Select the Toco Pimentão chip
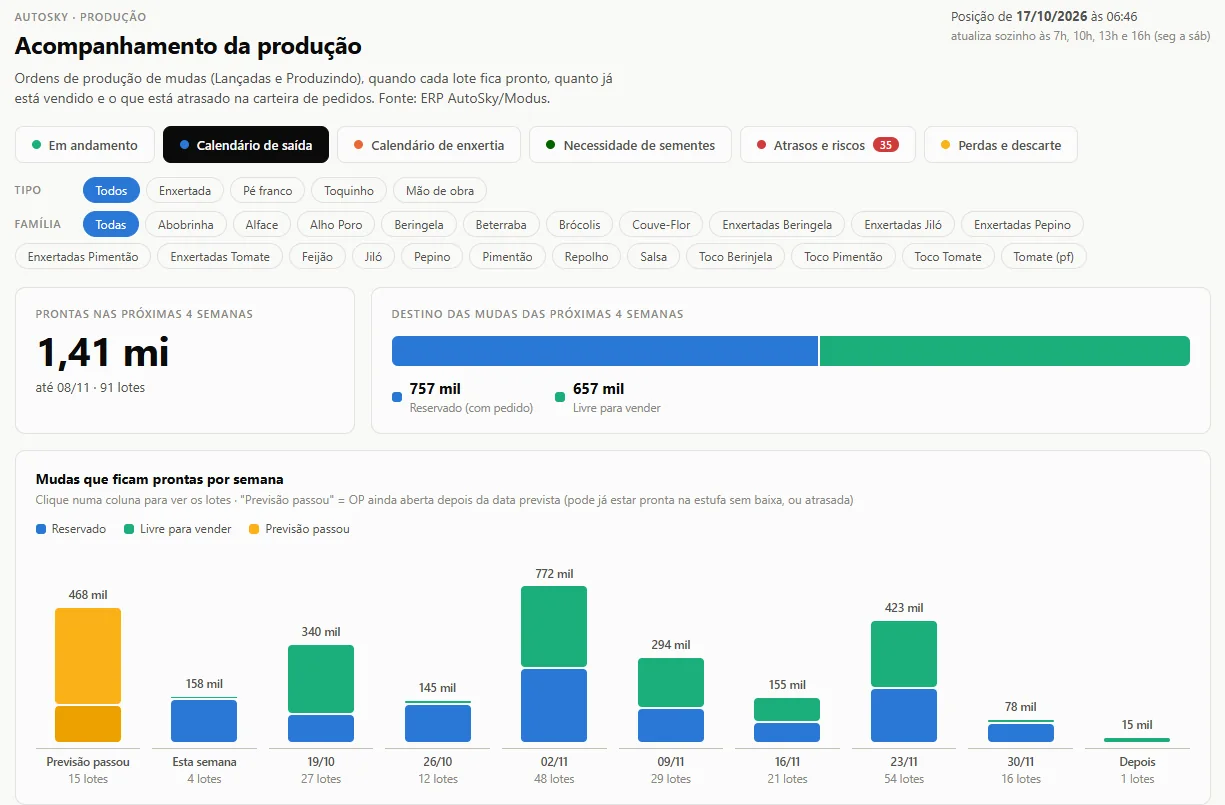 (x=843, y=256)
